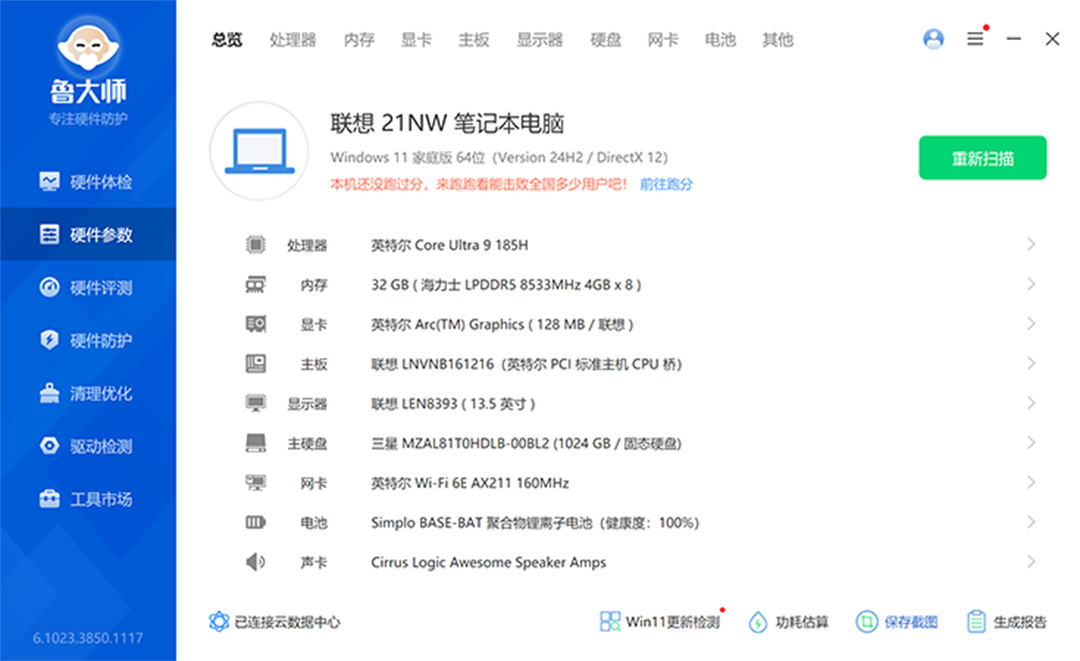The height and width of the screenshot is (661, 1080).
Task: Open the 硬件体检 sidebar section
Action: pos(88,182)
